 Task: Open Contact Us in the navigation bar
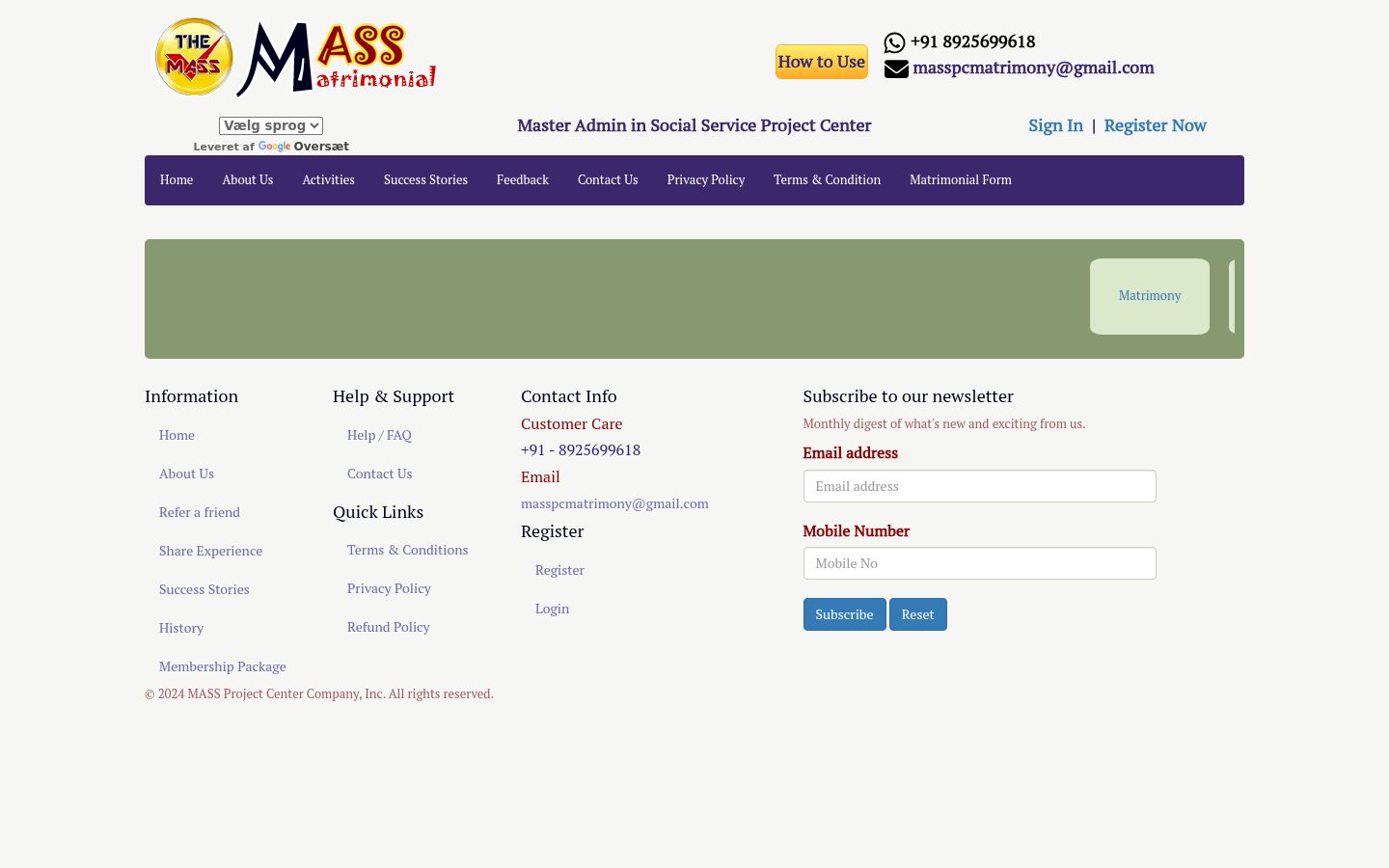(608, 180)
